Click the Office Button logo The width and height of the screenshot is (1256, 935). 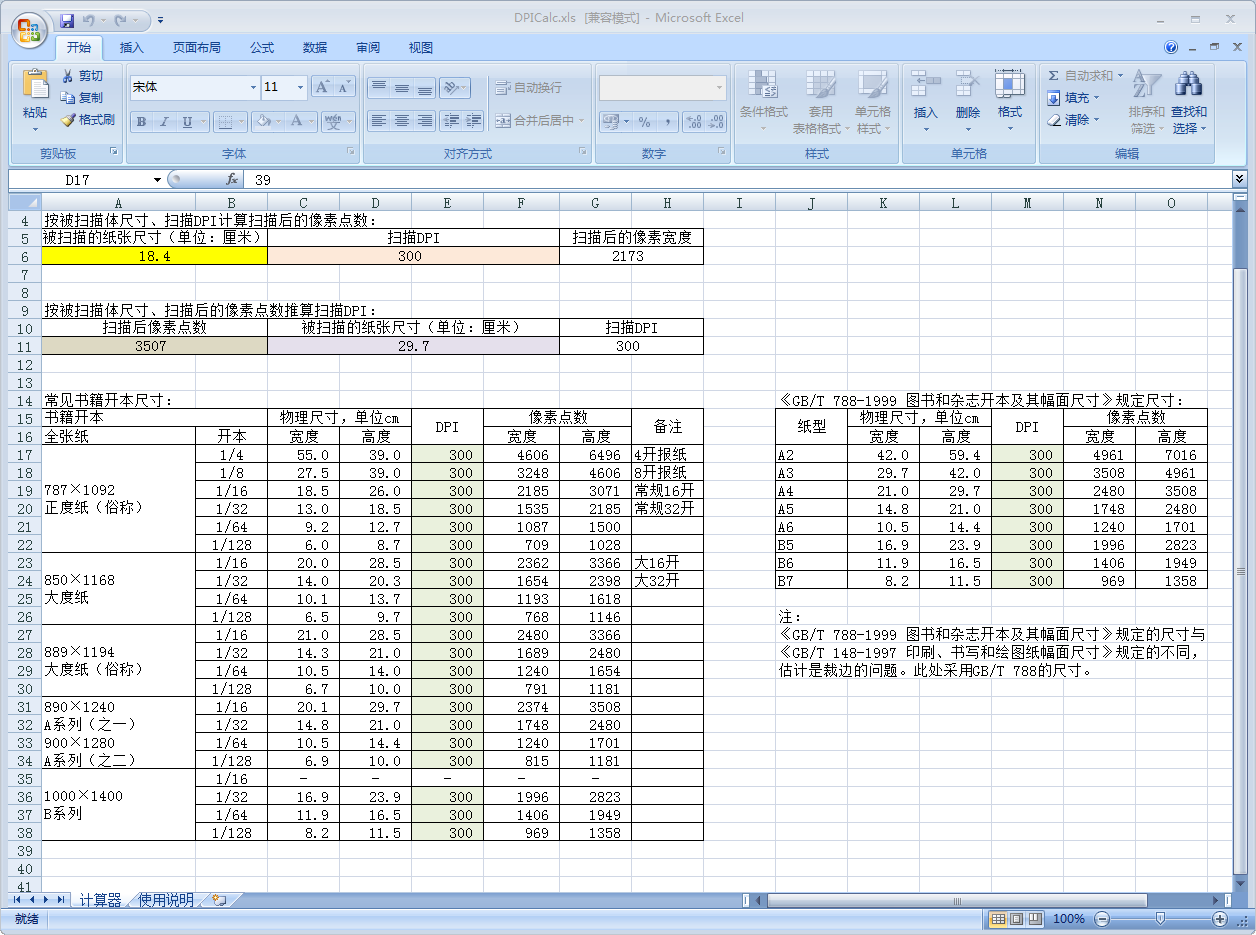pos(28,29)
